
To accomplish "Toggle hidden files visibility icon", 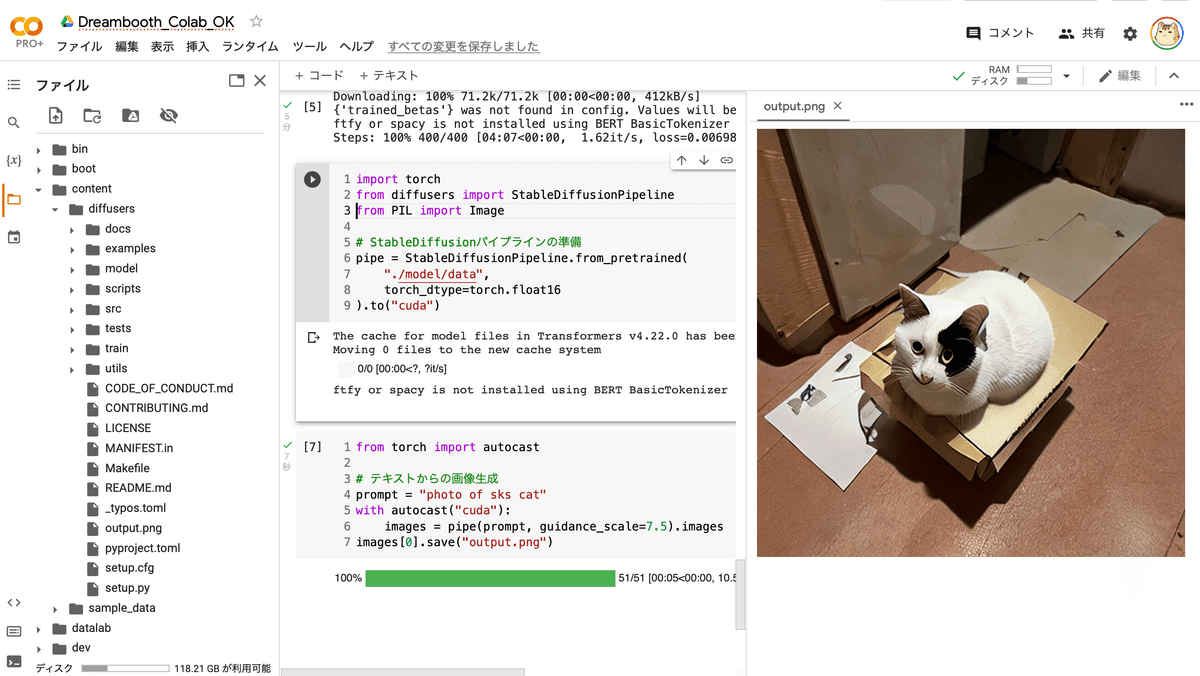I will point(169,116).
